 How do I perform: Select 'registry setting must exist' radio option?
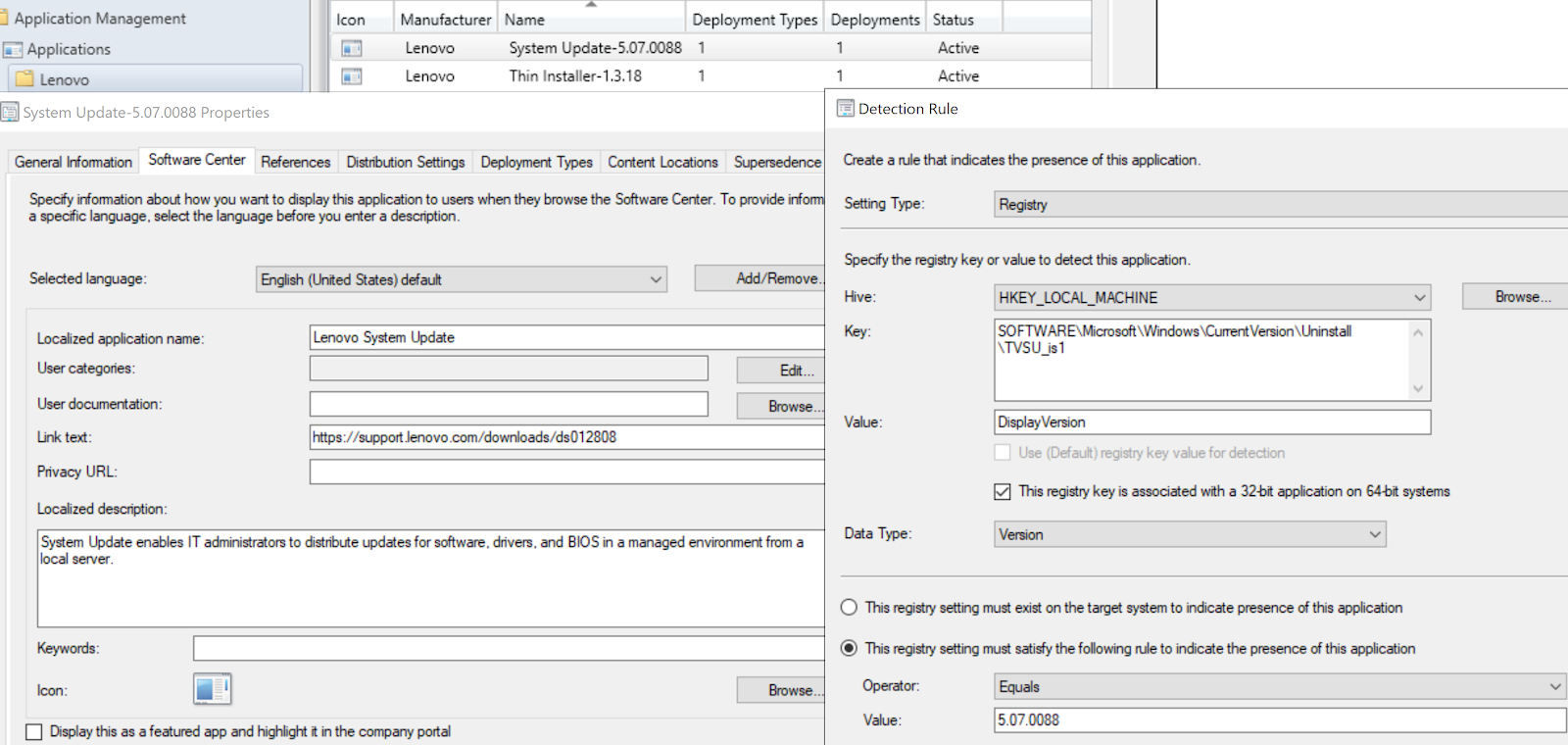(850, 608)
